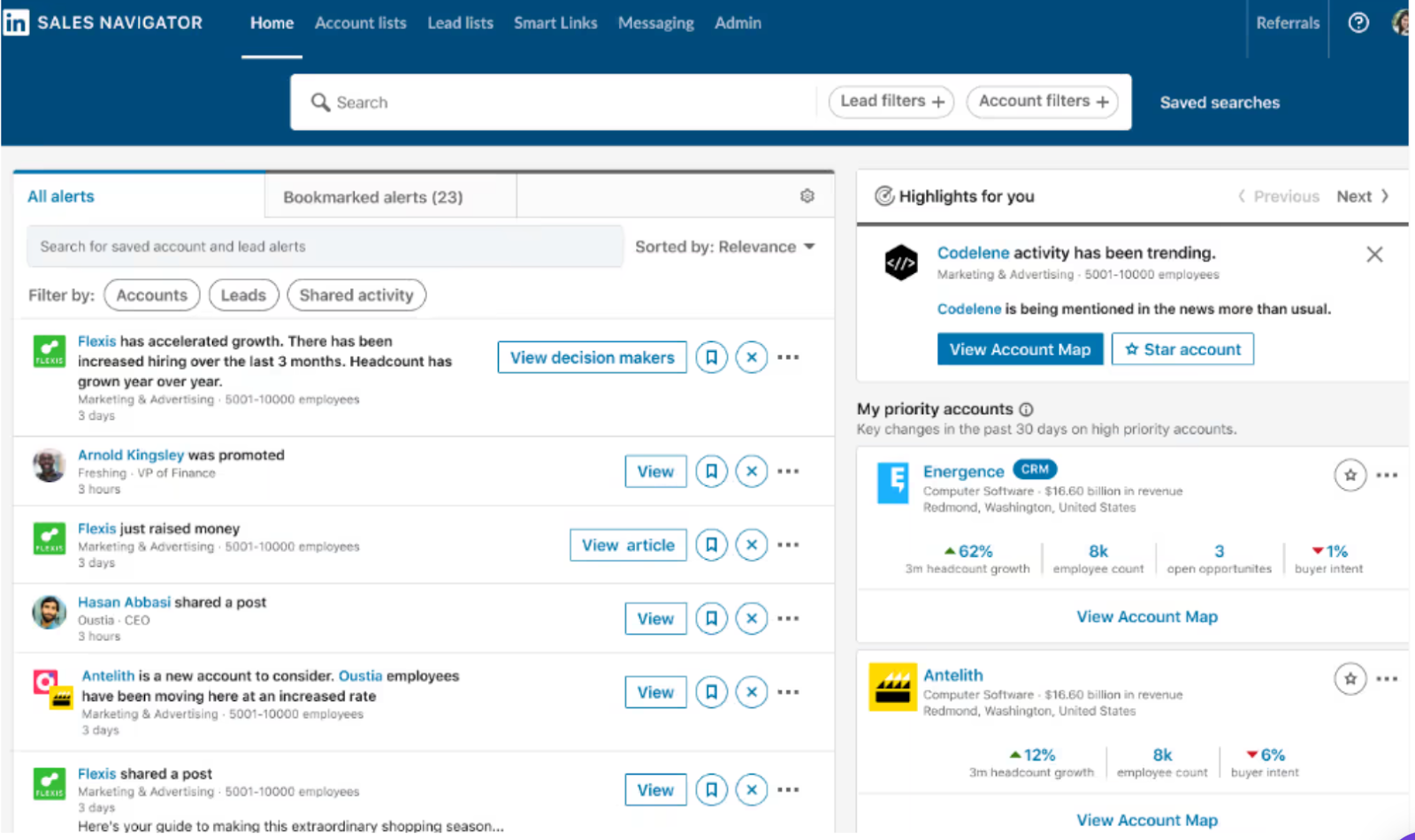Click View decision makers button
1415x840 pixels.
592,357
